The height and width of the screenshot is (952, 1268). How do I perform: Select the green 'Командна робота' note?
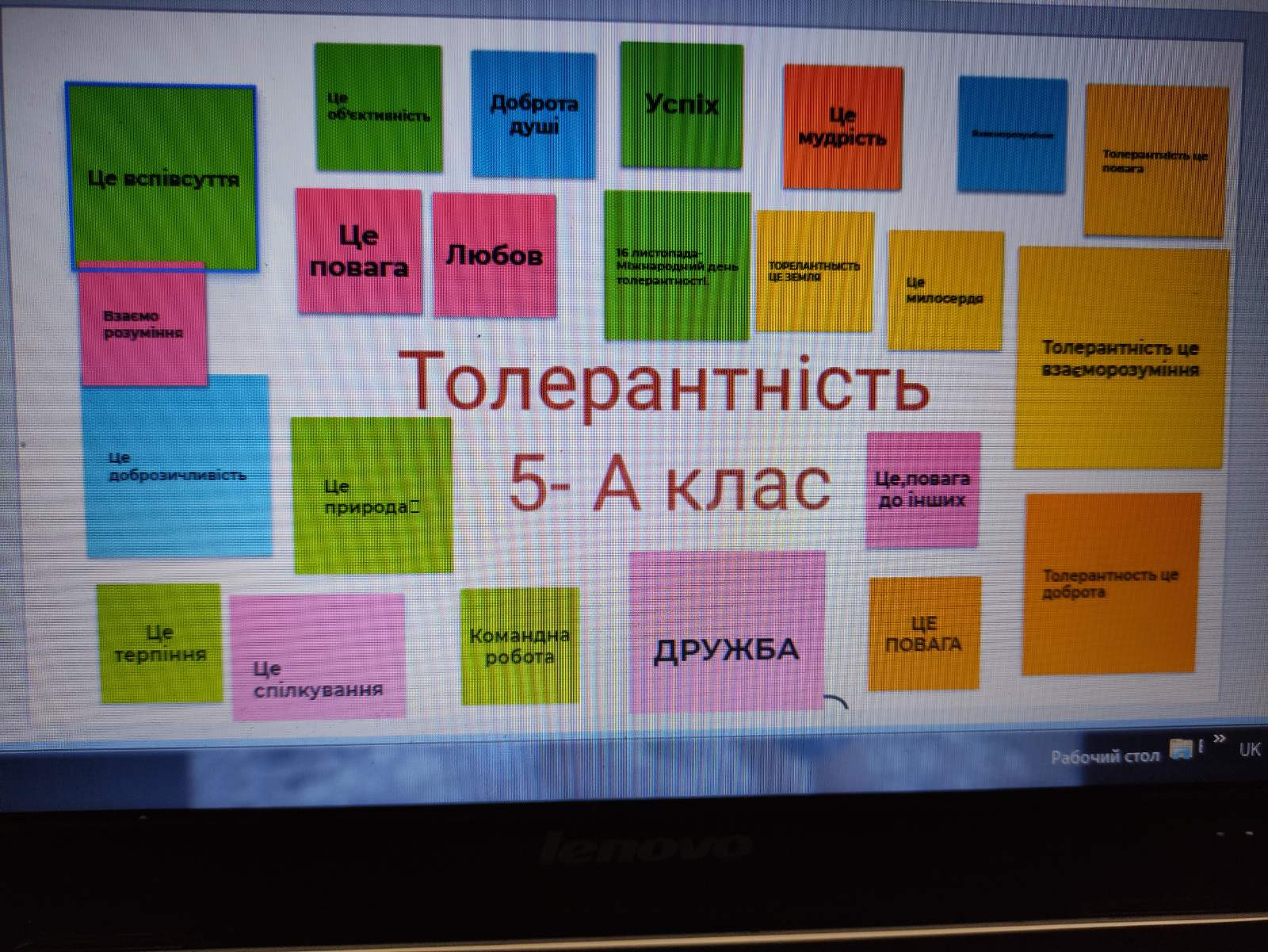(x=519, y=646)
